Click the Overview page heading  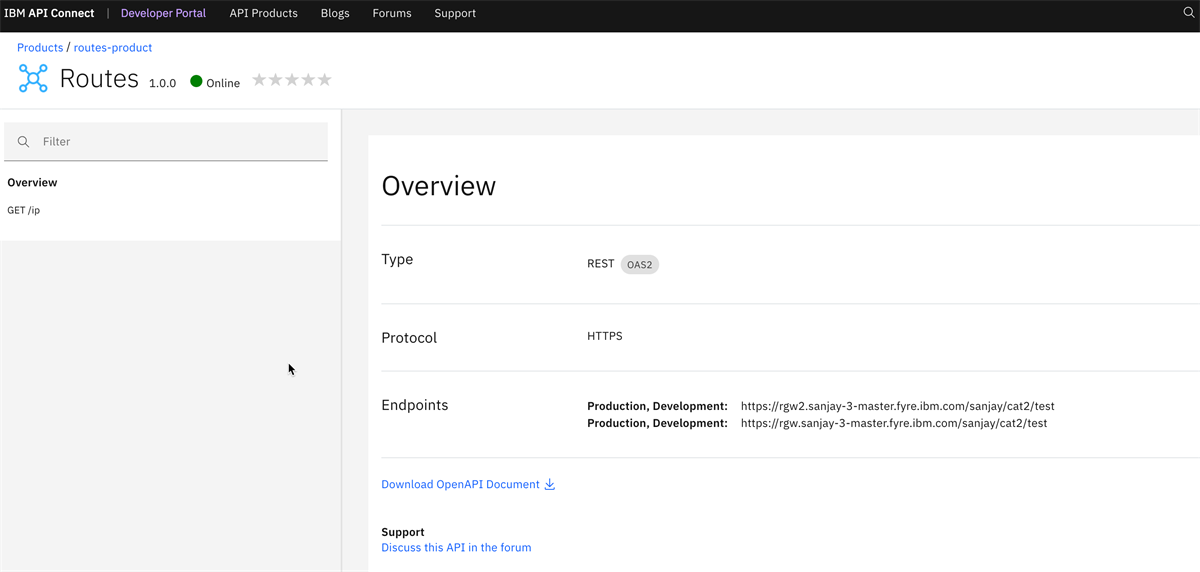click(438, 186)
